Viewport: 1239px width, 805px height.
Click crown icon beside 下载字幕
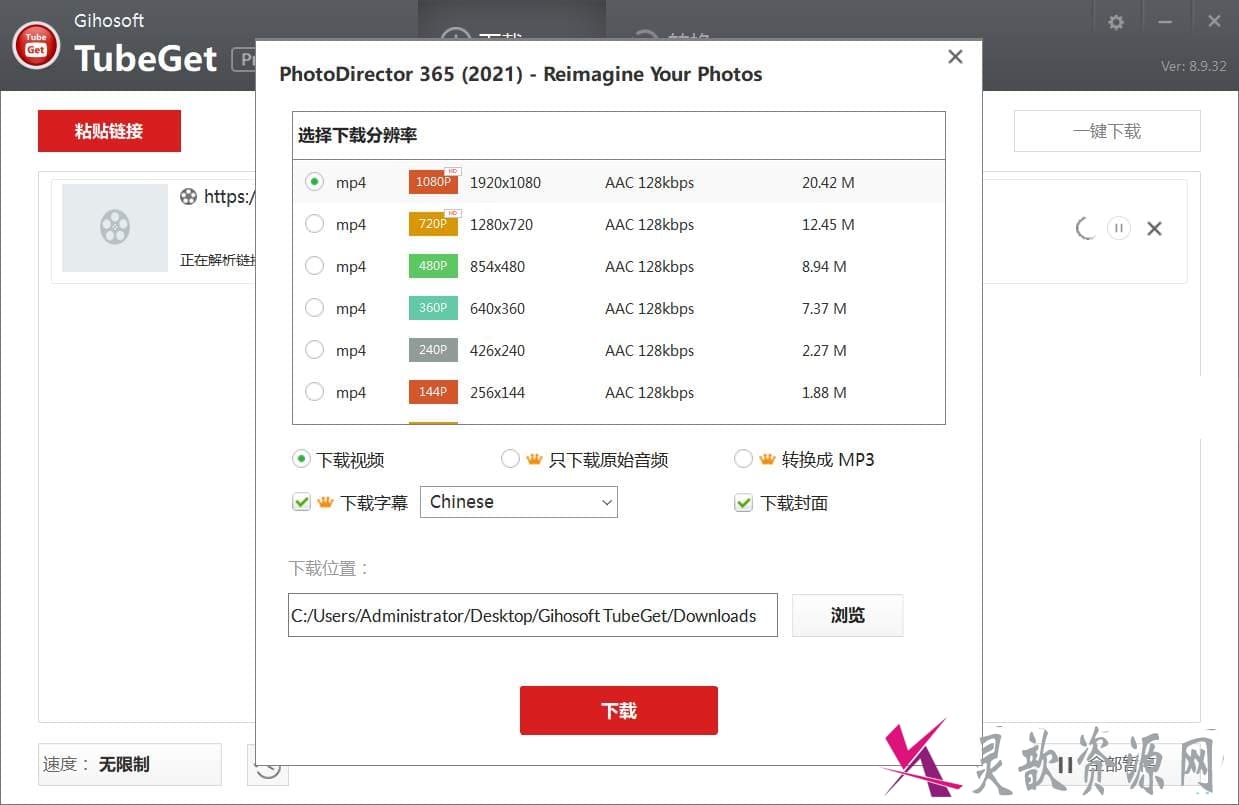click(325, 502)
